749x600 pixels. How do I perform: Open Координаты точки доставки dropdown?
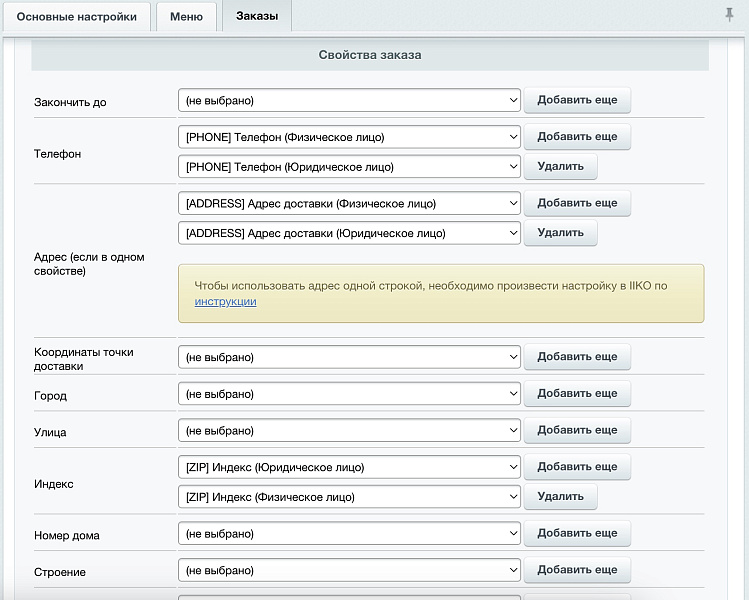click(x=349, y=357)
